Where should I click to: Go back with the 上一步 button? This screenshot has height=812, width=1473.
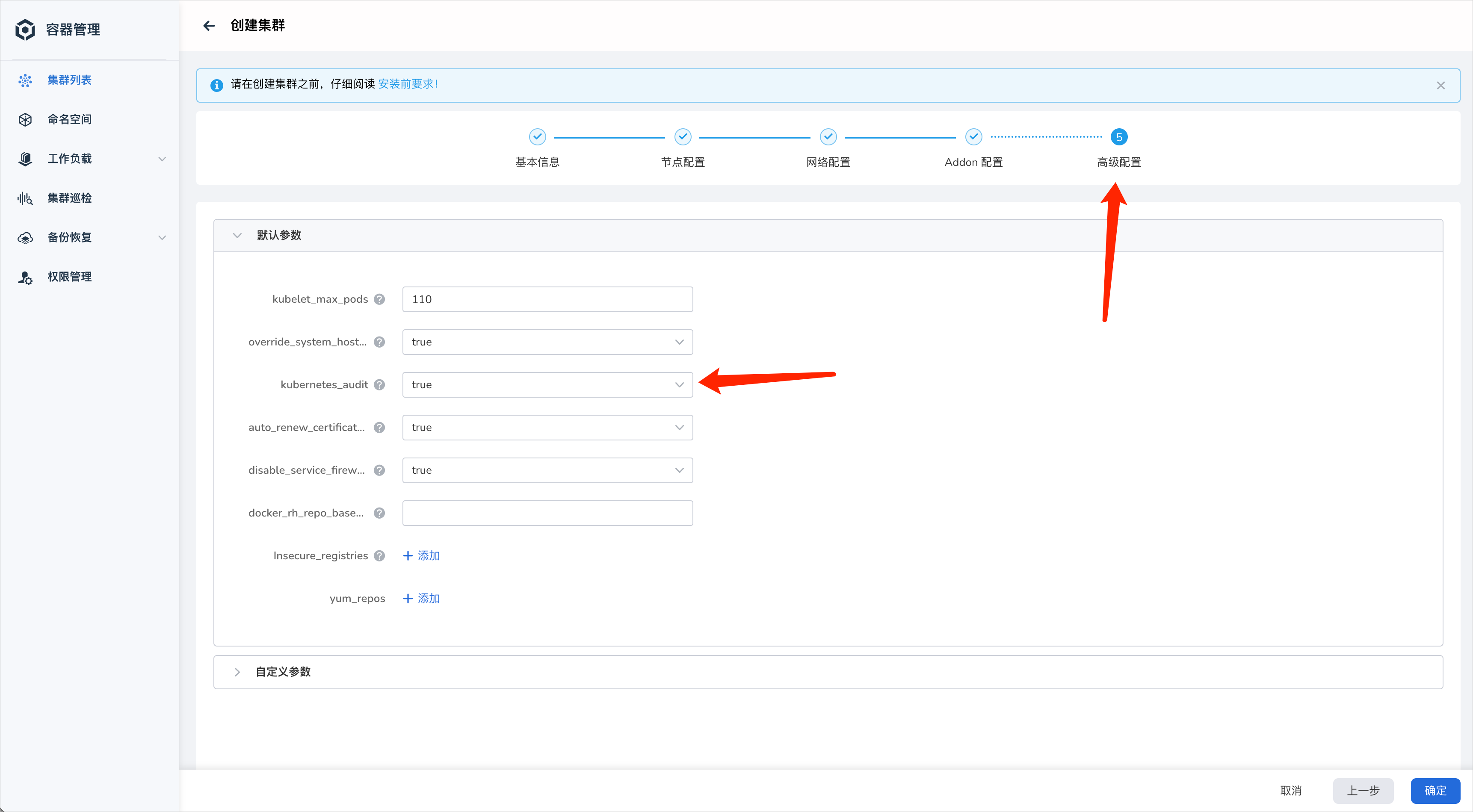point(1363,791)
